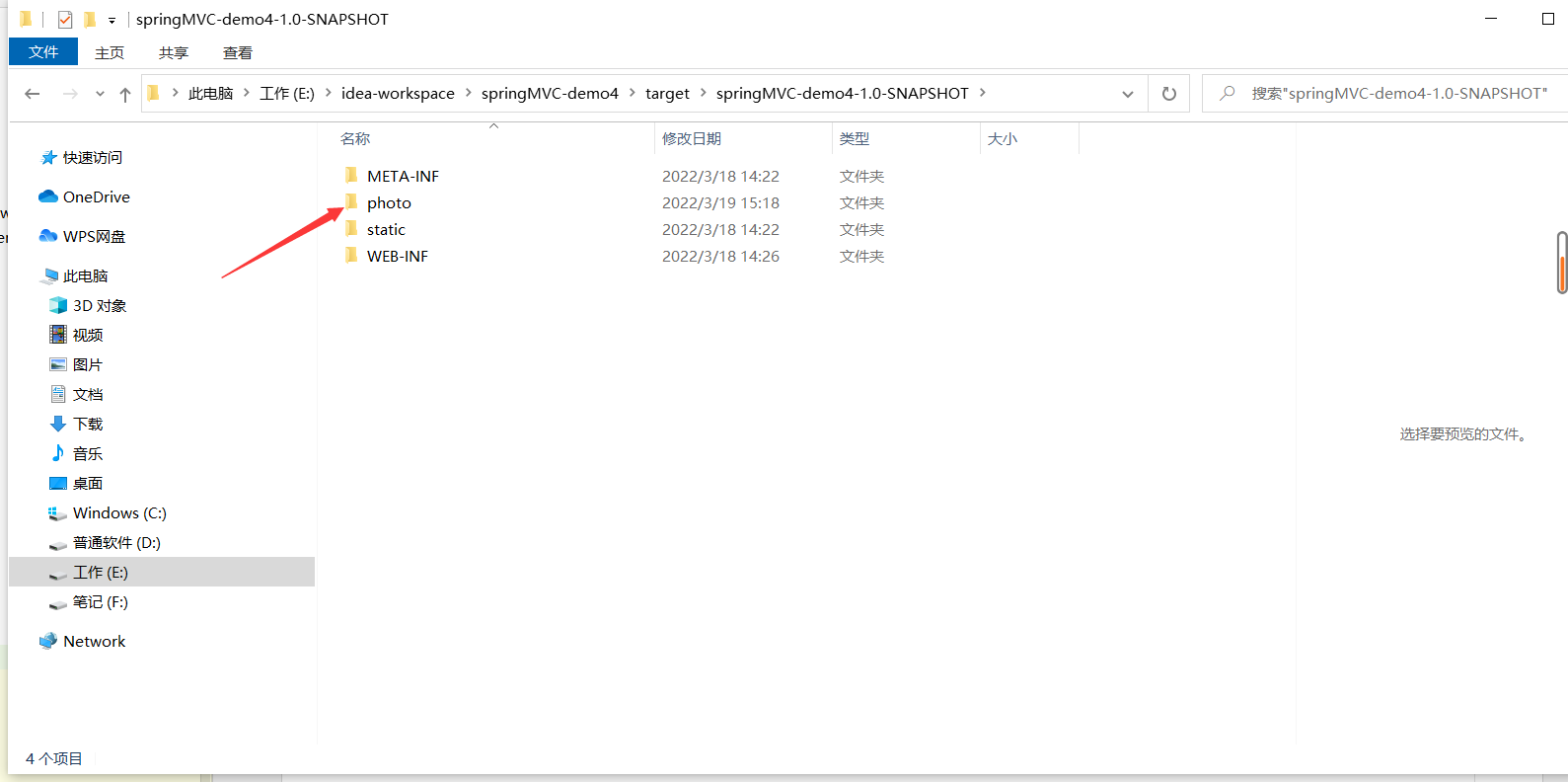This screenshot has height=782, width=1568.
Task: Click the 3D 对象 cube icon
Action: tap(58, 305)
